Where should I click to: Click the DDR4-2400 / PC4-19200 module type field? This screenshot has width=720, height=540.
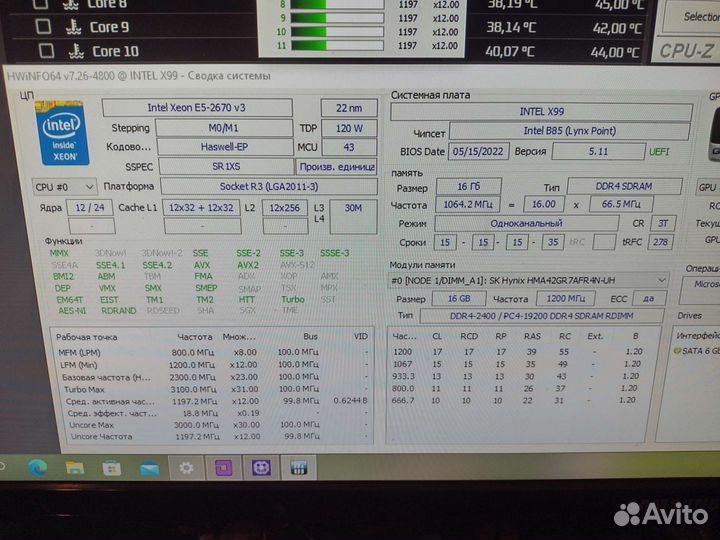[541, 316]
